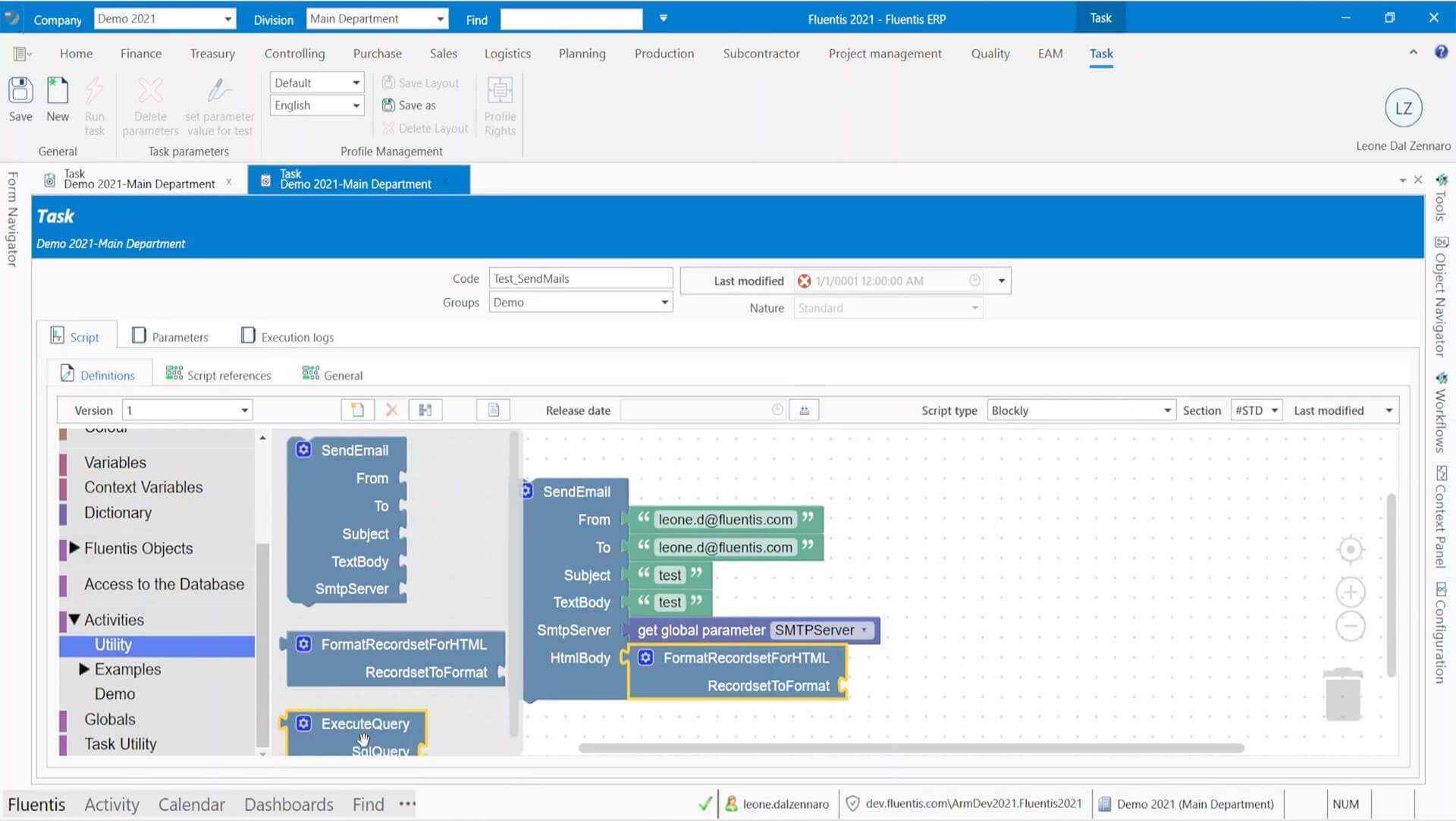Open the Production ribbon tab
Viewport: 1456px width, 821px height.
coord(664,53)
